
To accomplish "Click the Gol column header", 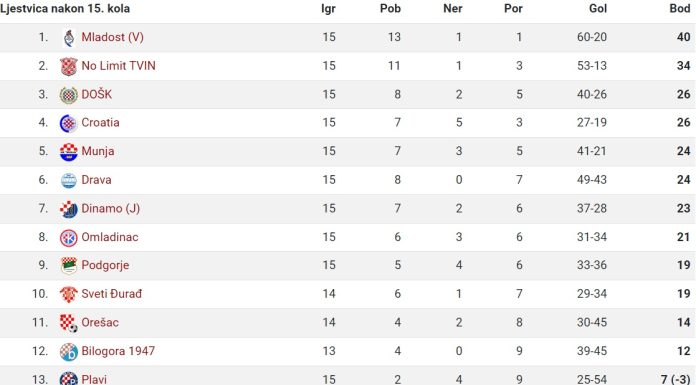I will pos(598,8).
